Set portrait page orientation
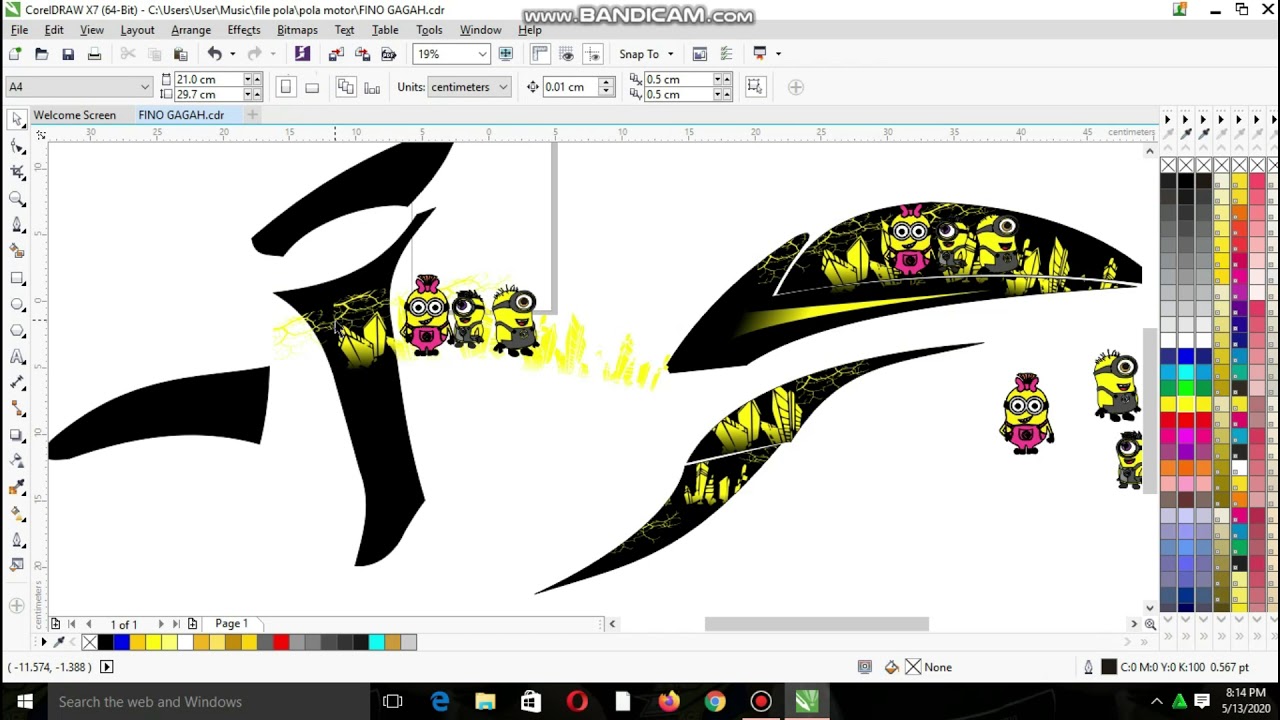 pos(285,87)
